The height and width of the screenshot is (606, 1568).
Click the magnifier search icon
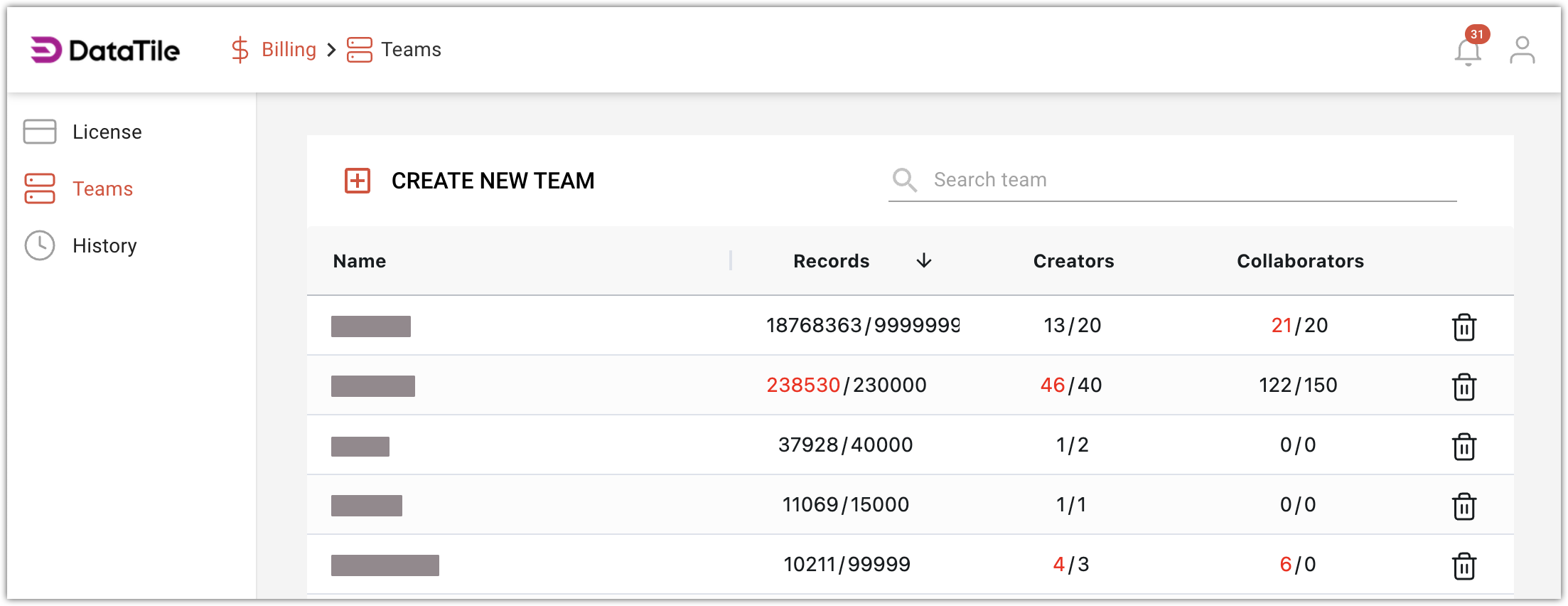pyautogui.click(x=904, y=180)
